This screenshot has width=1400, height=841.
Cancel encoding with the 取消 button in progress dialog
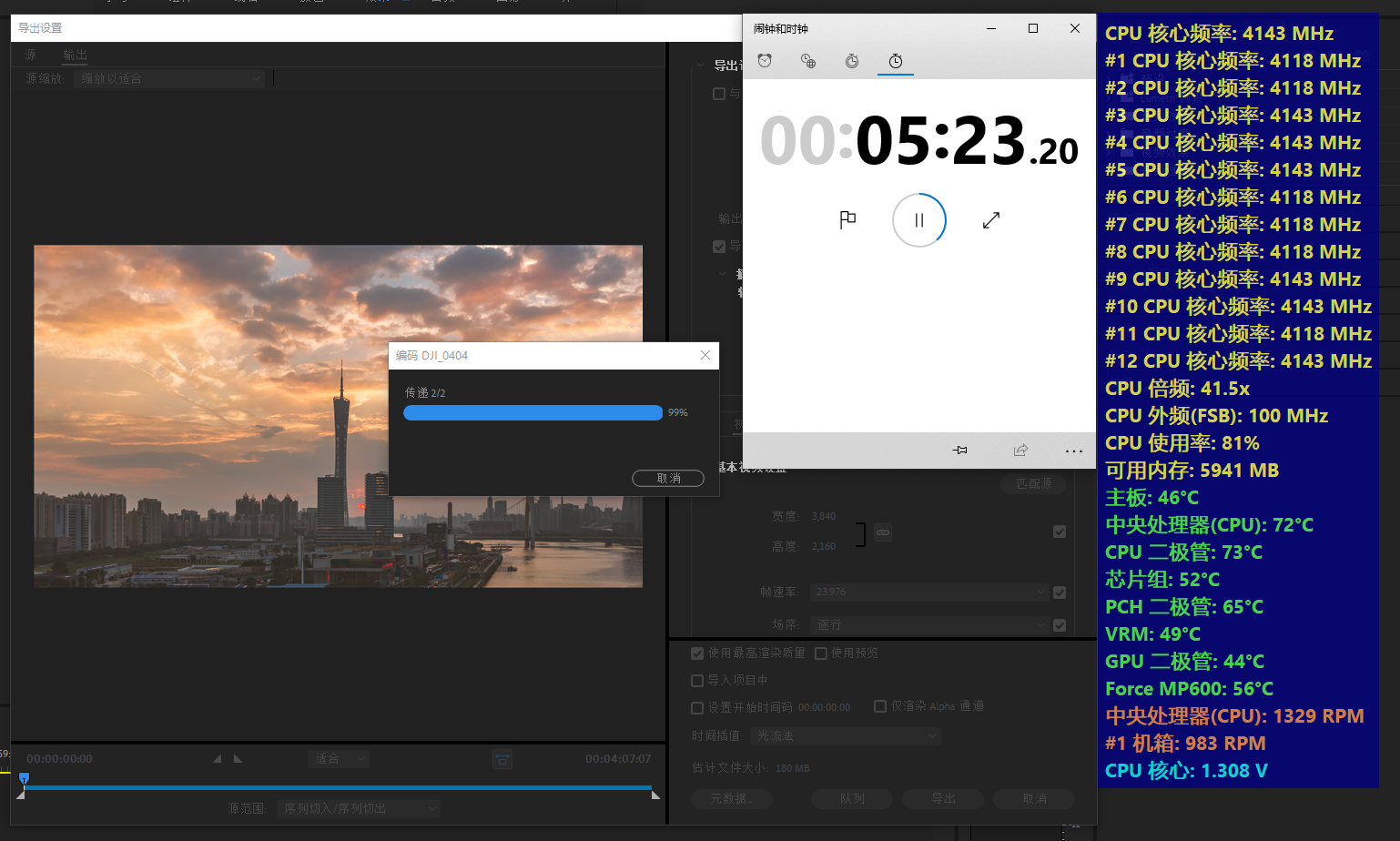click(668, 479)
